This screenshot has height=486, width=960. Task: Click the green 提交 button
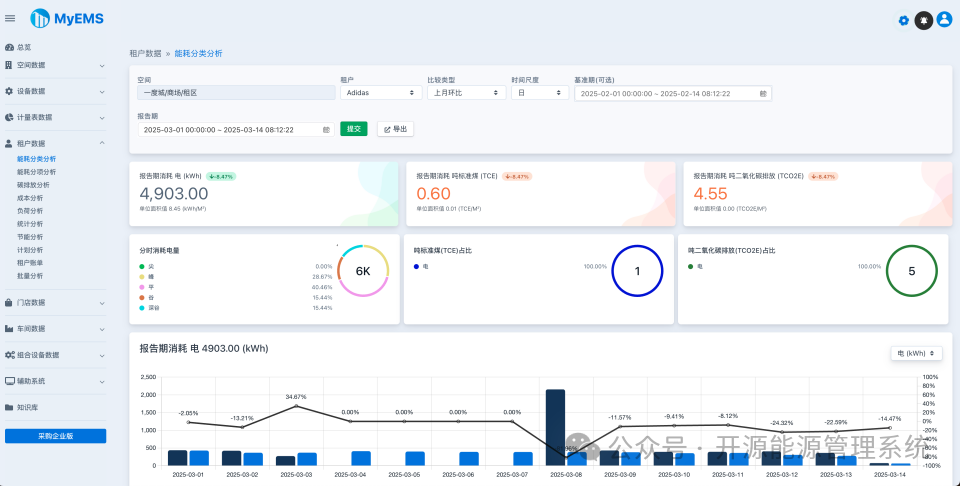coord(354,129)
